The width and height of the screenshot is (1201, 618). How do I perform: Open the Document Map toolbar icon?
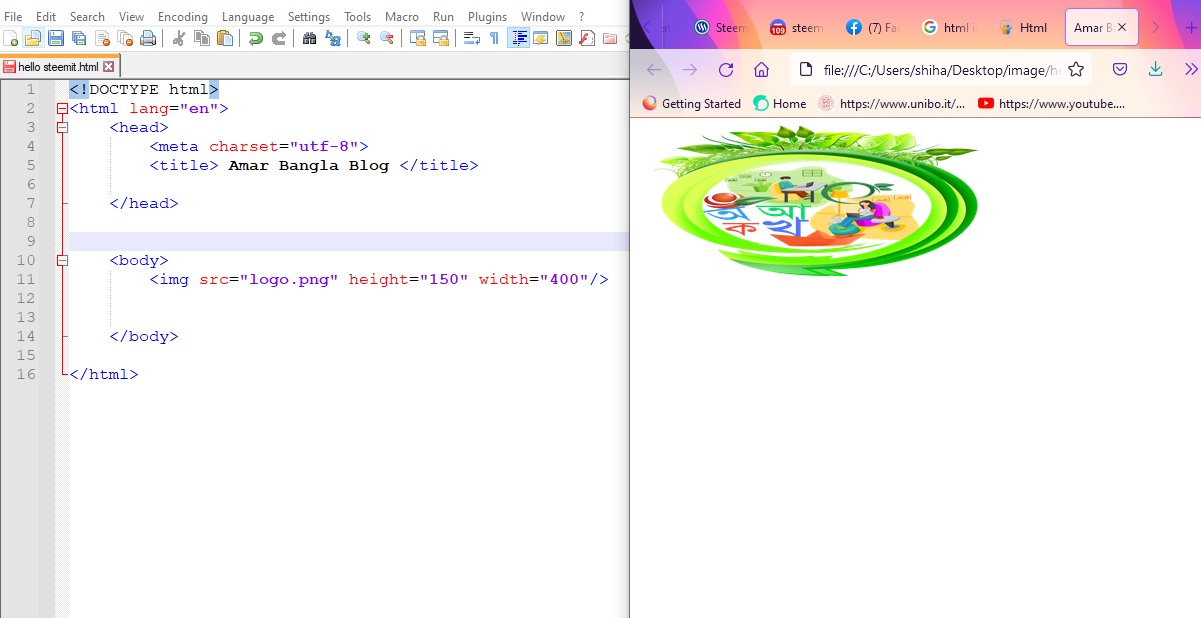point(564,38)
